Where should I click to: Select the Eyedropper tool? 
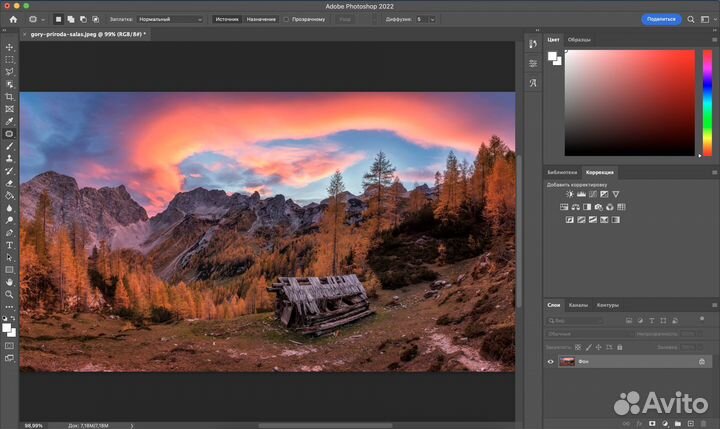(9, 122)
